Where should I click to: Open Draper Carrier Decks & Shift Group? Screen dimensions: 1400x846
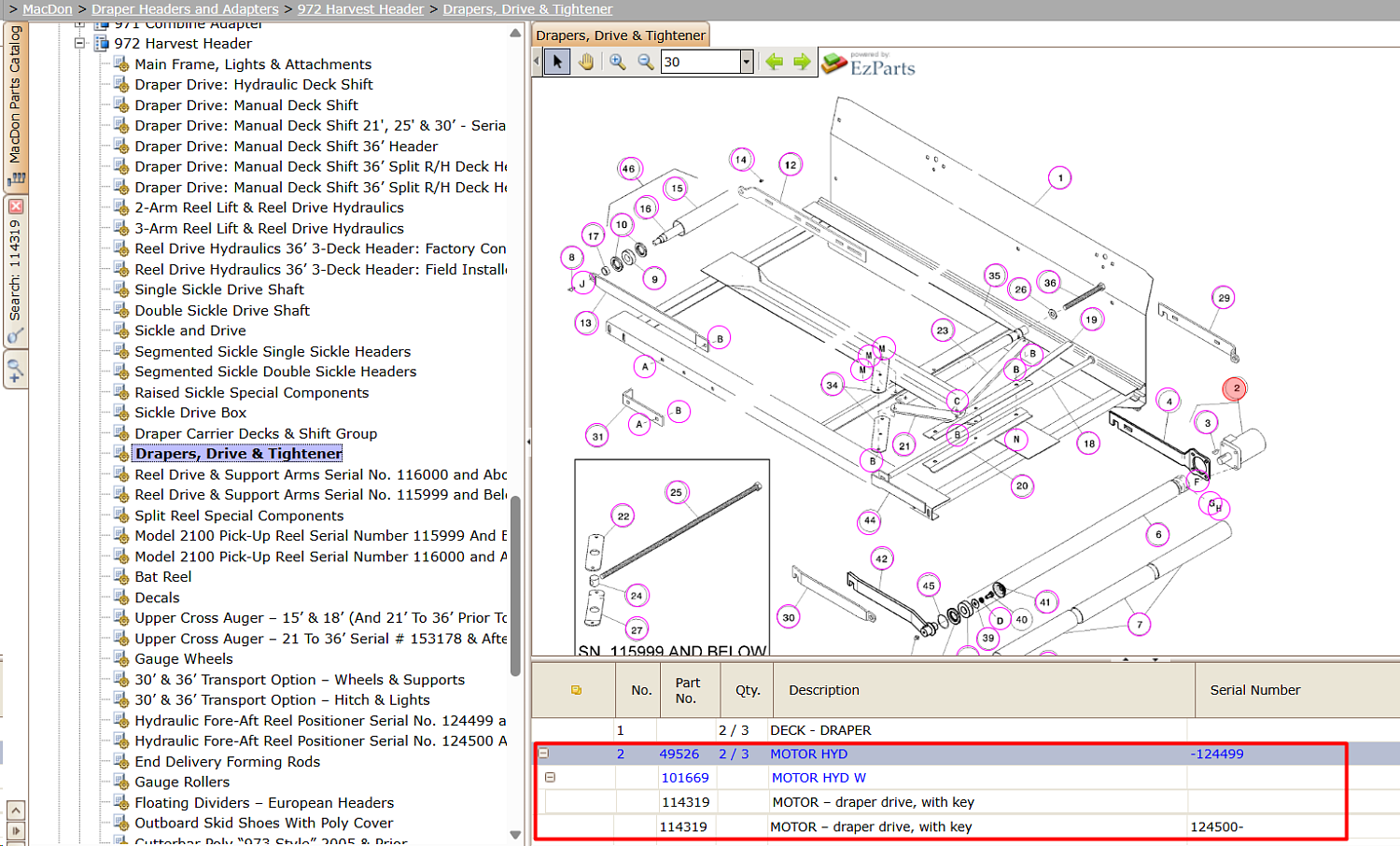(256, 433)
